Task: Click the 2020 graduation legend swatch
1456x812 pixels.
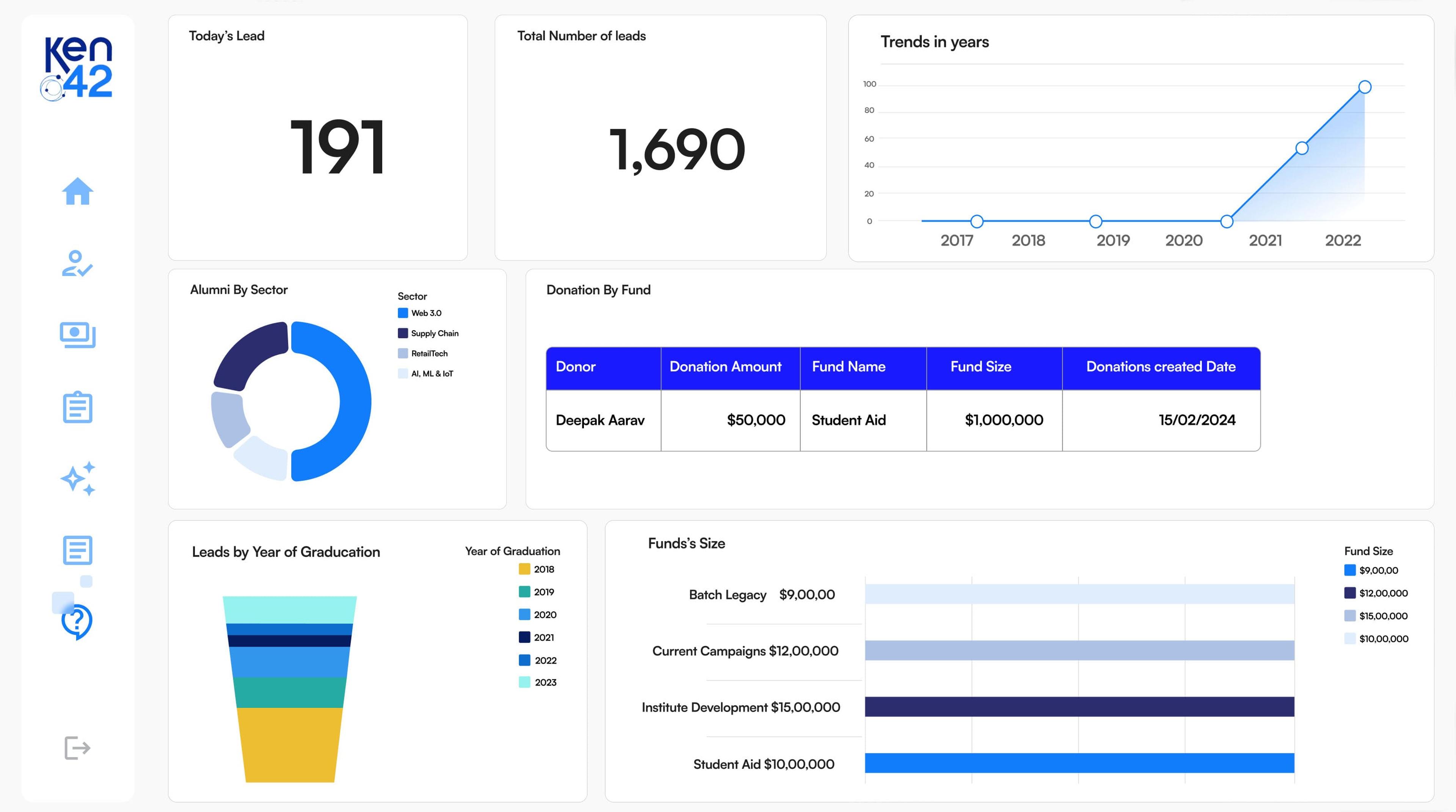Action: click(x=524, y=614)
